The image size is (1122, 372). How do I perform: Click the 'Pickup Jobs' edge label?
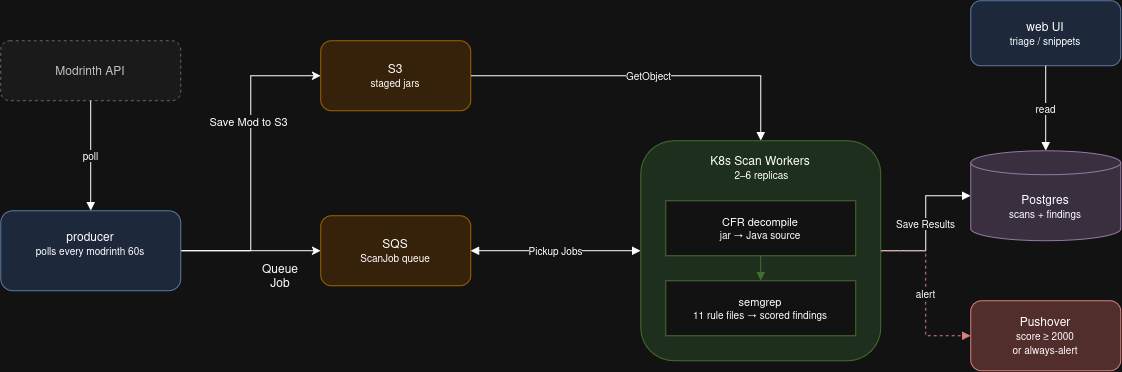tap(555, 251)
